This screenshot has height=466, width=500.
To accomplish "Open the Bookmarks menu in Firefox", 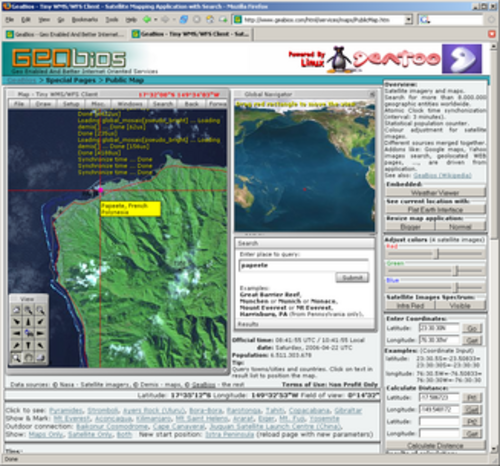I will pos(85,20).
